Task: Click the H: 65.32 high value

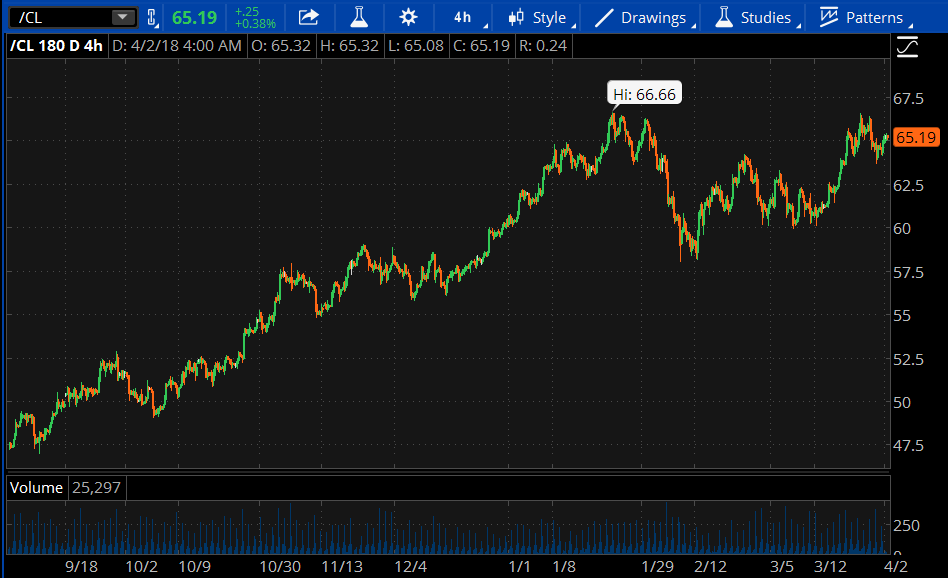Action: (x=349, y=46)
